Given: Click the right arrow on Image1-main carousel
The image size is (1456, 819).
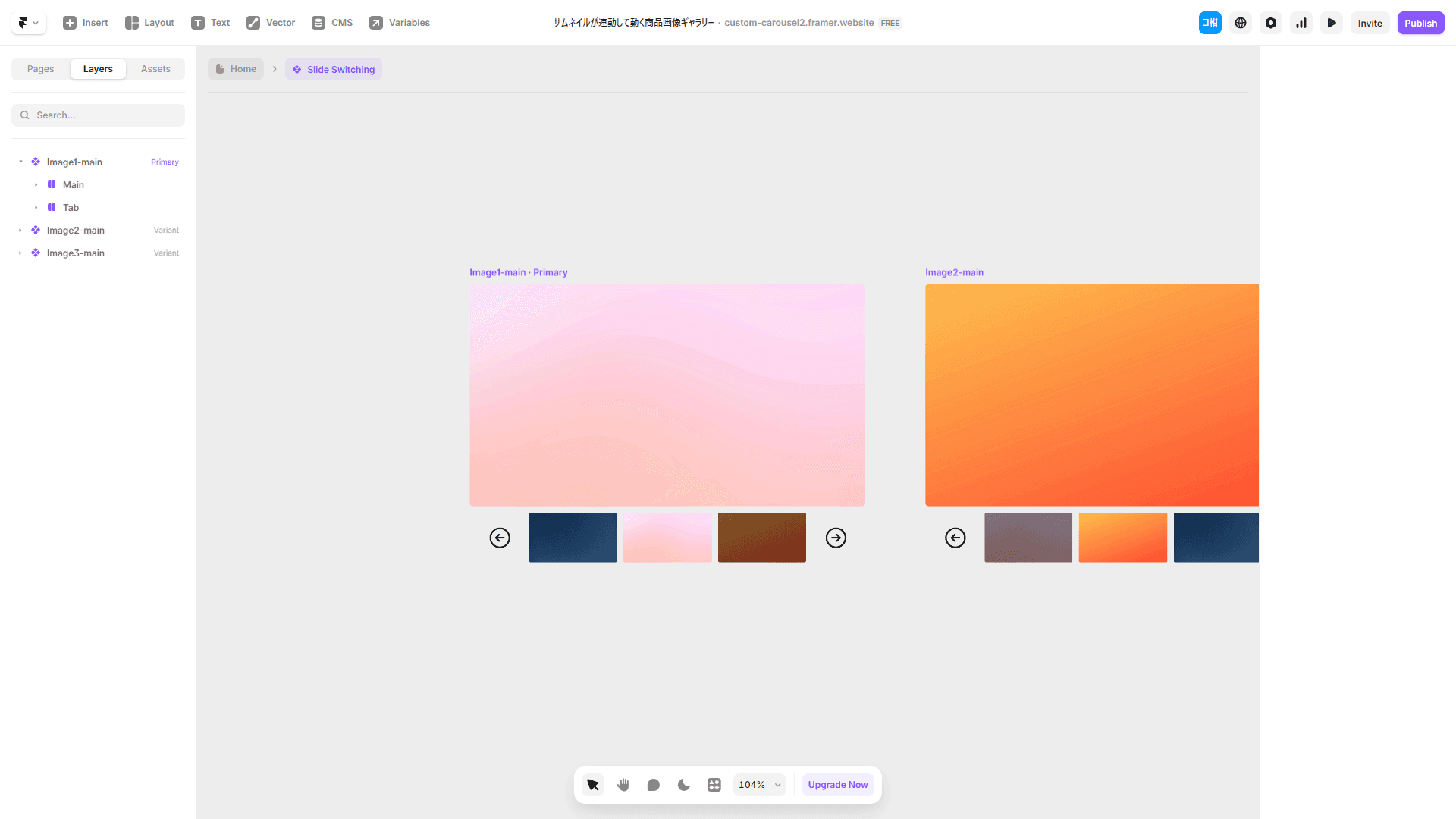Looking at the screenshot, I should coord(836,538).
